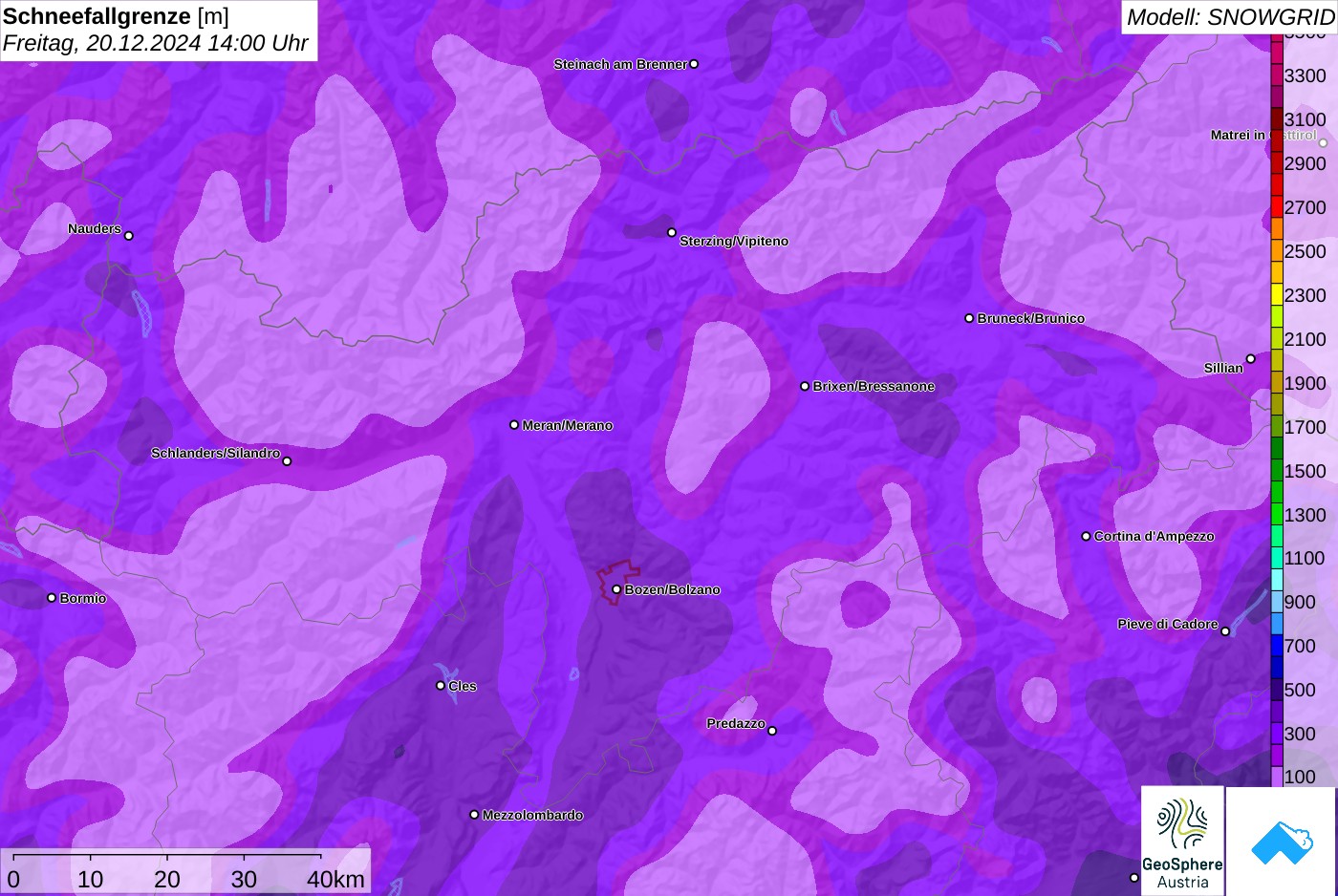This screenshot has width=1338, height=896.
Task: Click the Steinach am Brenner label
Action: 620,65
